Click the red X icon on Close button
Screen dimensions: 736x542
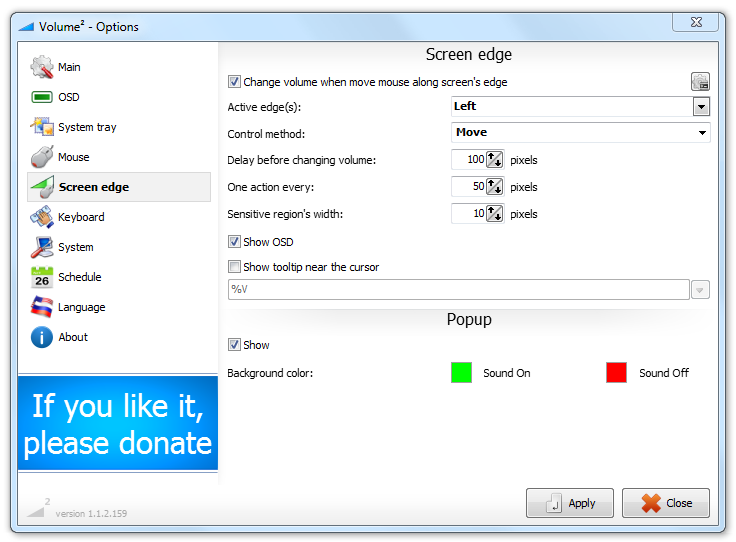click(x=651, y=503)
